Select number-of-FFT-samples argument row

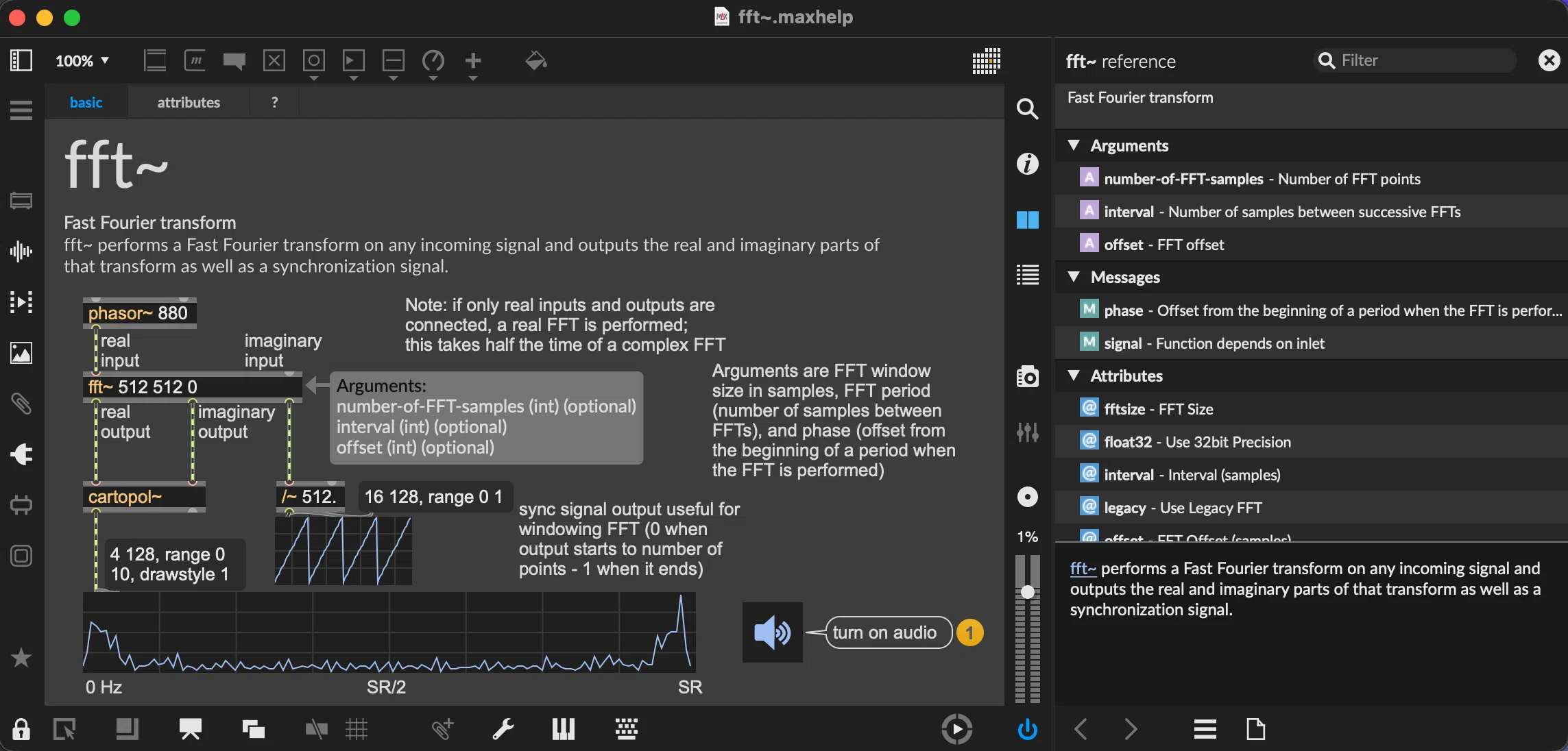[1311, 179]
